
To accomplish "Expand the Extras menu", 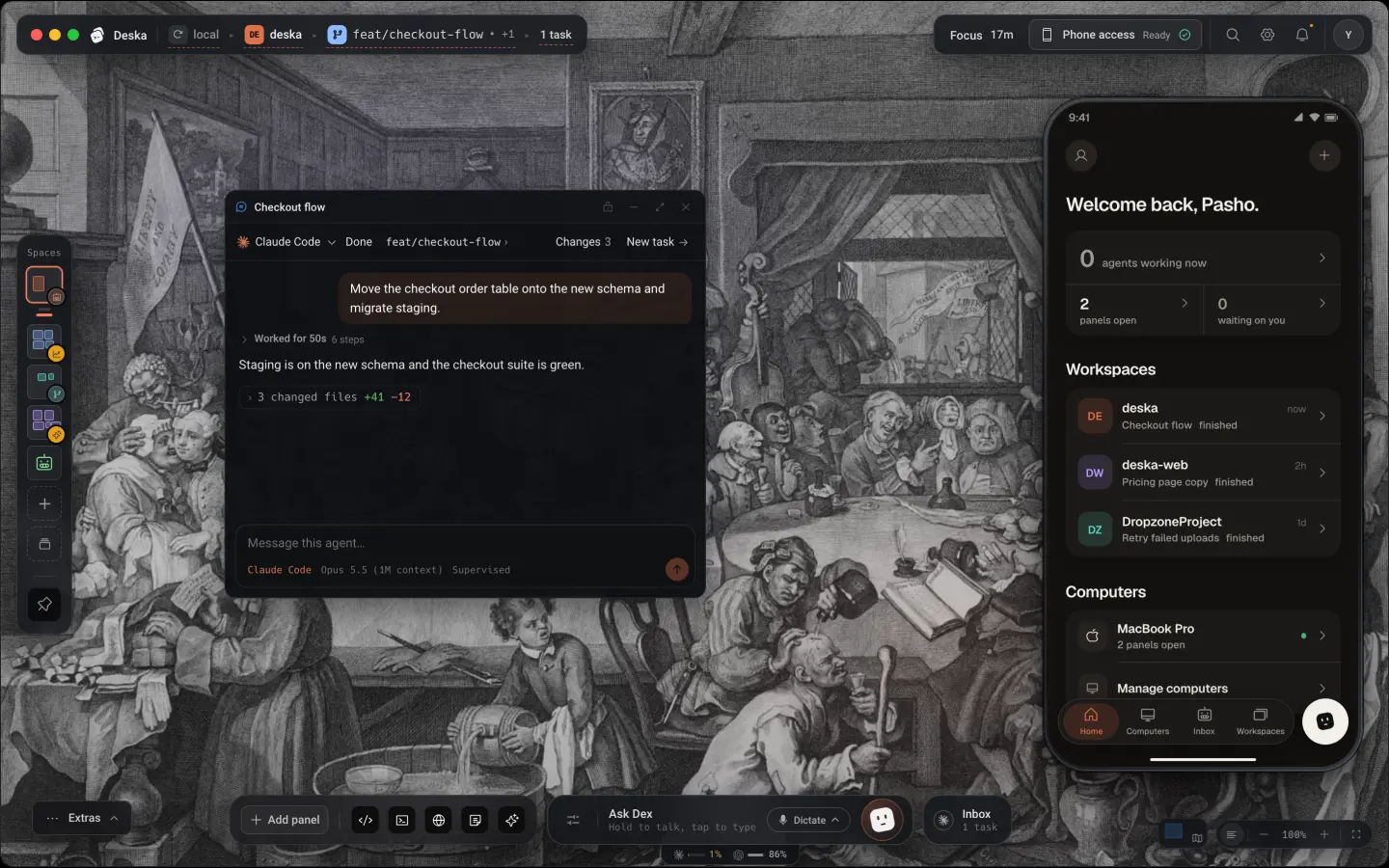I will 82,818.
